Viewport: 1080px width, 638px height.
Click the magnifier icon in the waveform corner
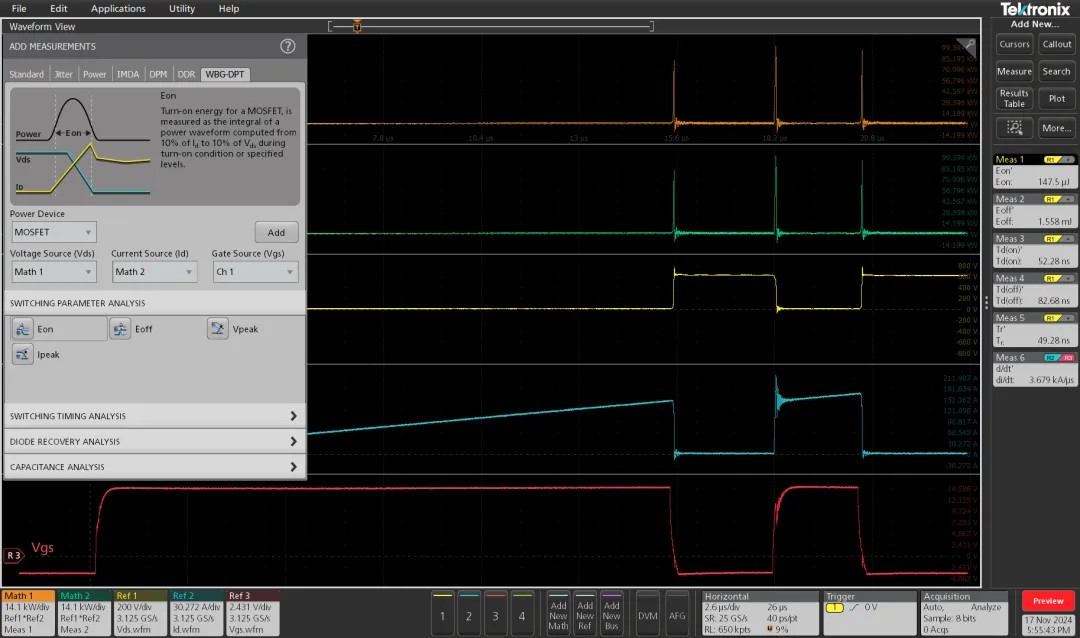click(970, 45)
